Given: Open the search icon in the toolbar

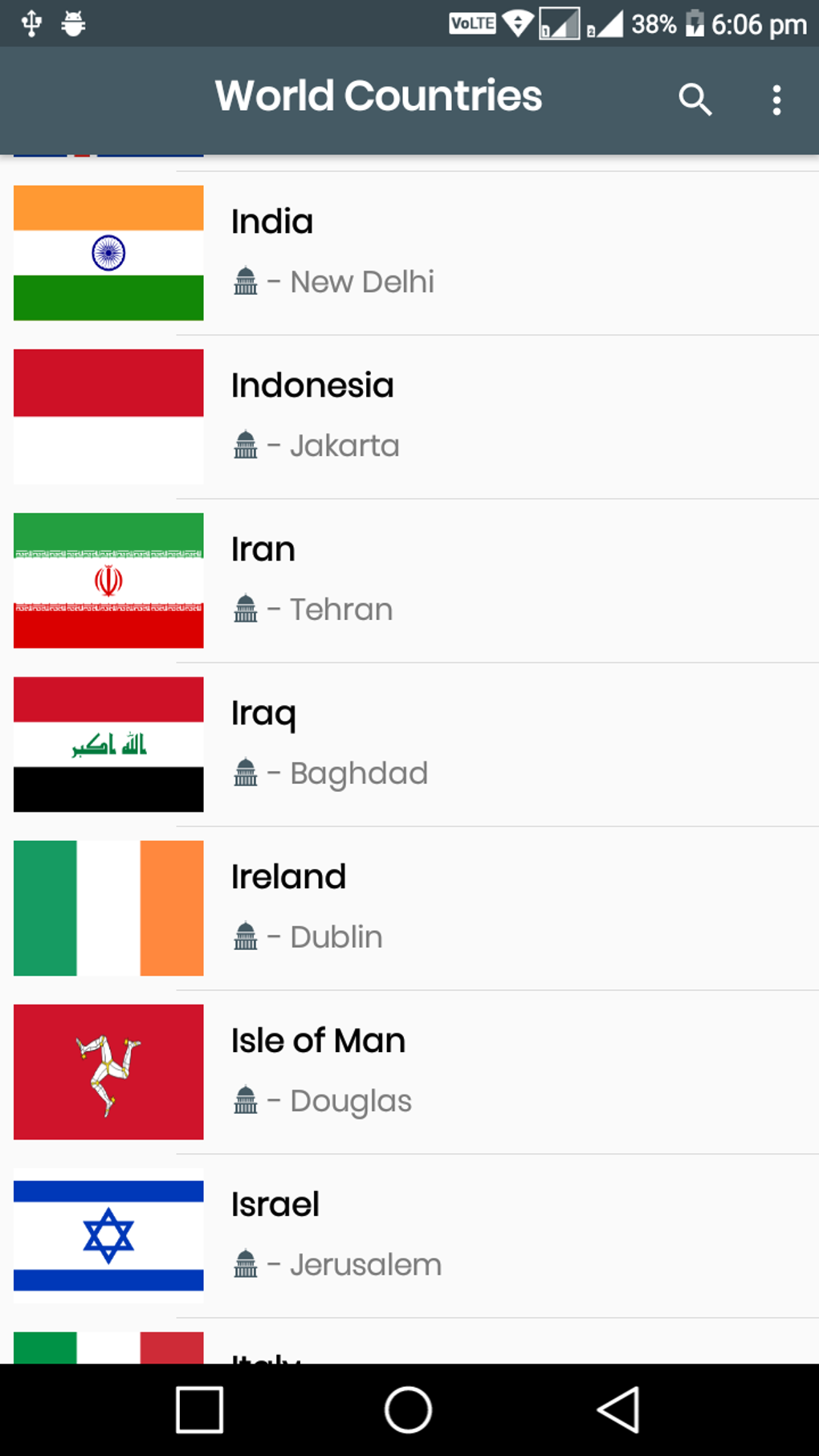Looking at the screenshot, I should (695, 100).
